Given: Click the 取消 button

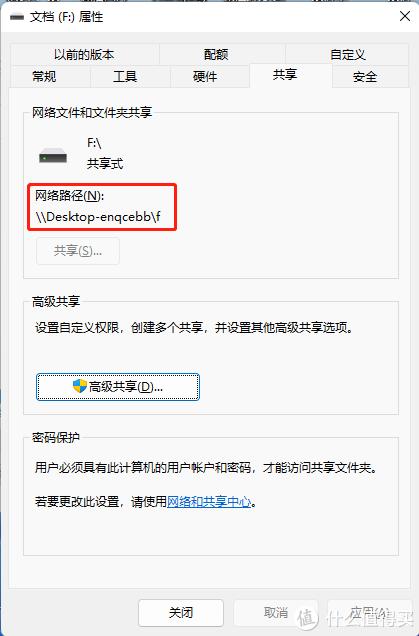Looking at the screenshot, I should 276,613.
